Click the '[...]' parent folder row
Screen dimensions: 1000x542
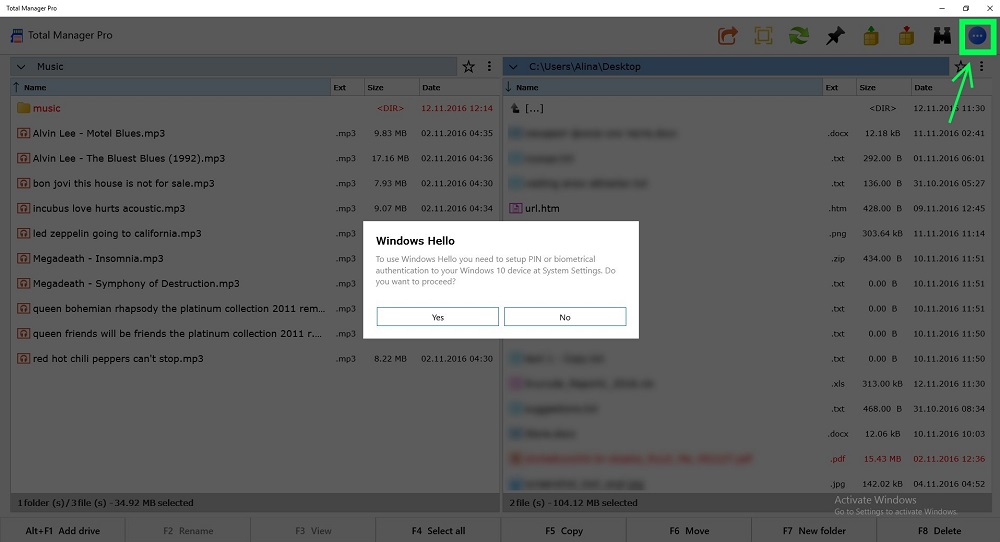pyautogui.click(x=746, y=108)
